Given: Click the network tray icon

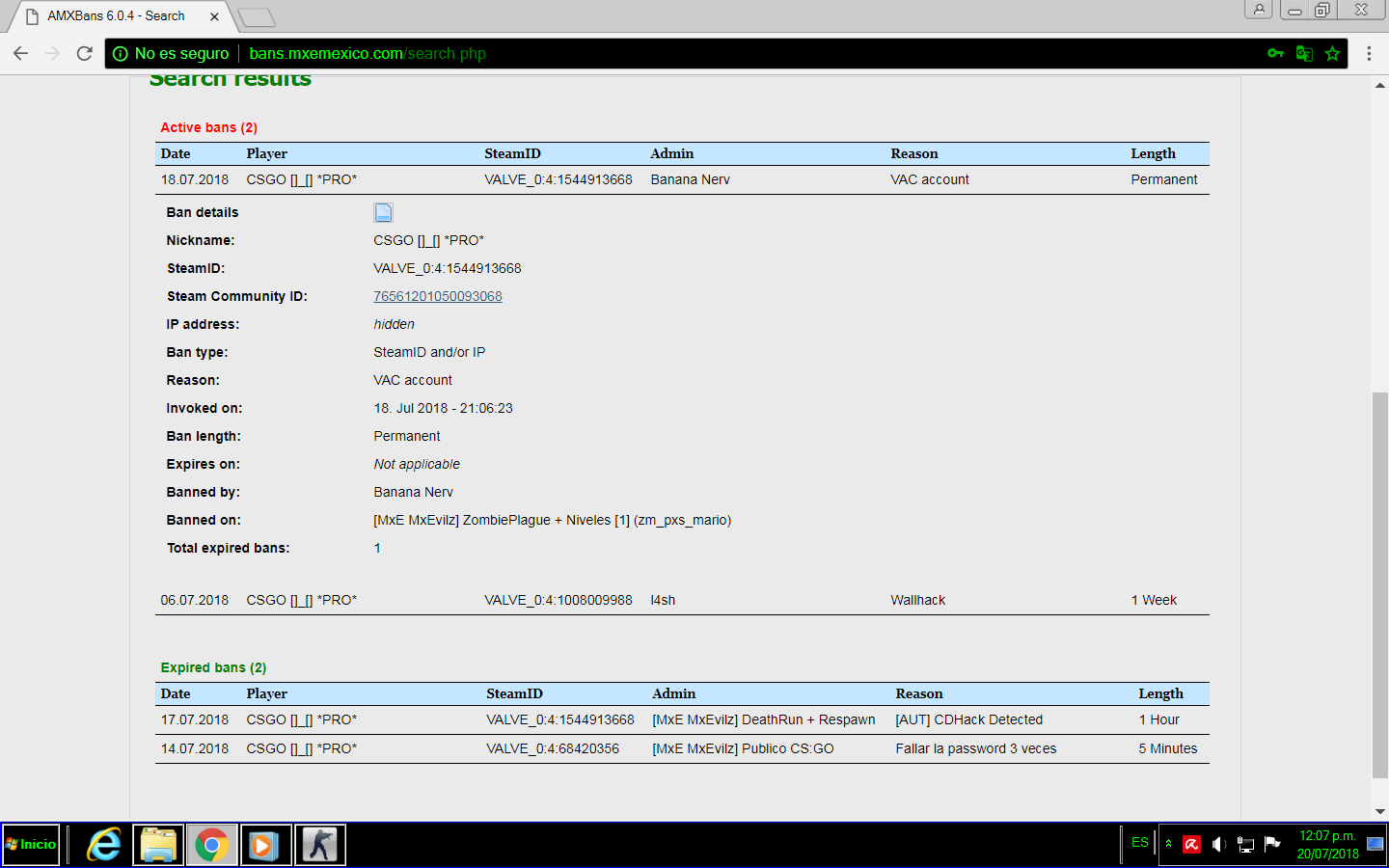Looking at the screenshot, I should pos(1245,844).
